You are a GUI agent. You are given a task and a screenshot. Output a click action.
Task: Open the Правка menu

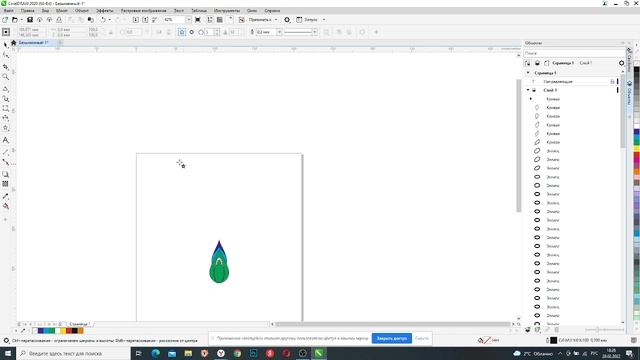point(27,11)
